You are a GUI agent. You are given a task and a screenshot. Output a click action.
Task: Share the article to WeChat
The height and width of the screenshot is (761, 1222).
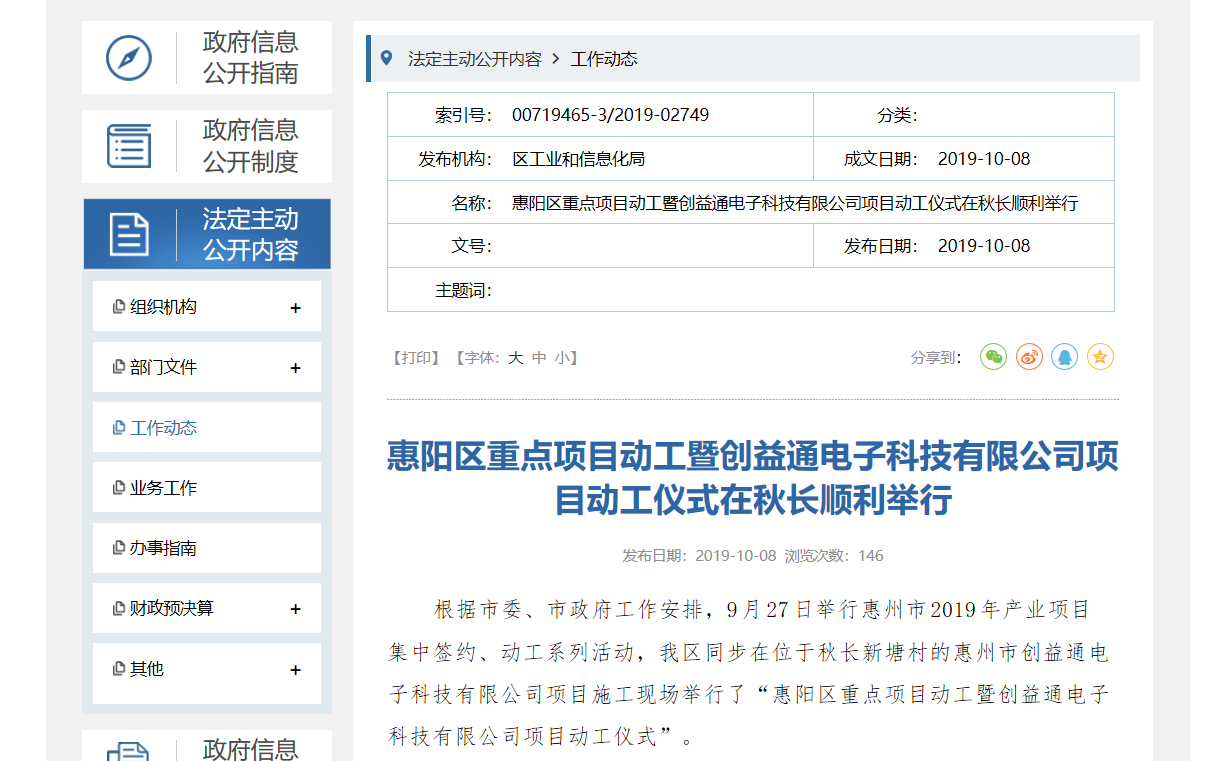pyautogui.click(x=992, y=356)
